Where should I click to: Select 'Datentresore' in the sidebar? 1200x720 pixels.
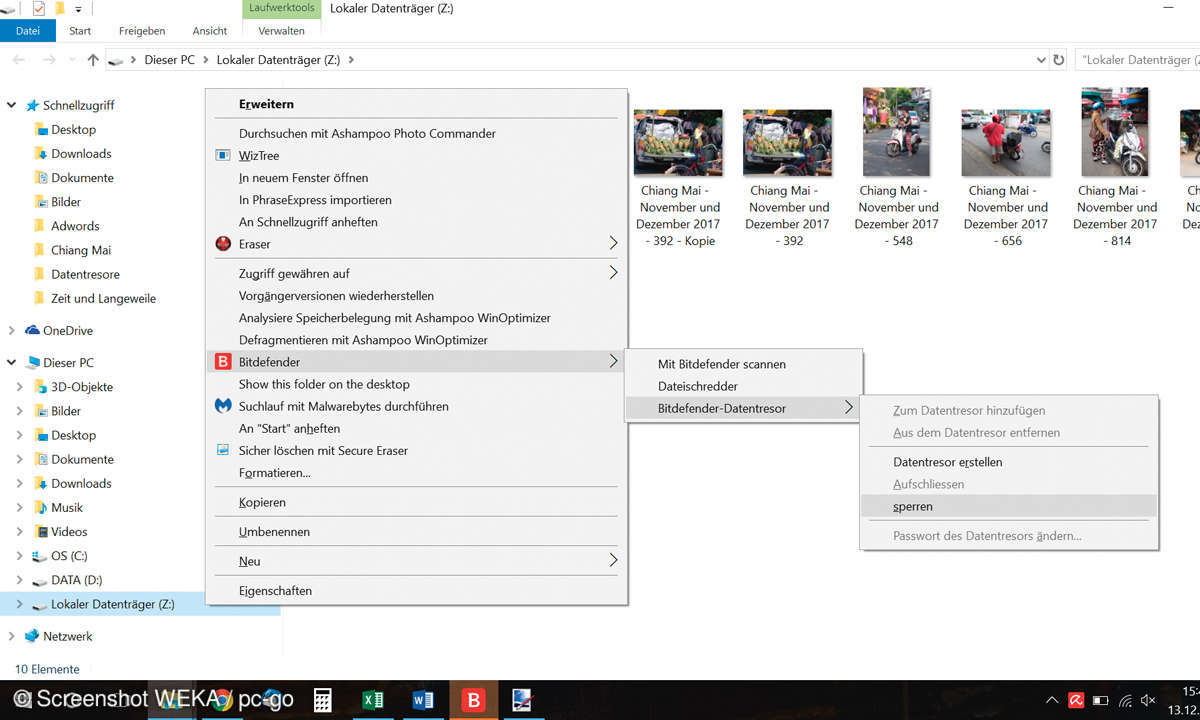point(85,274)
